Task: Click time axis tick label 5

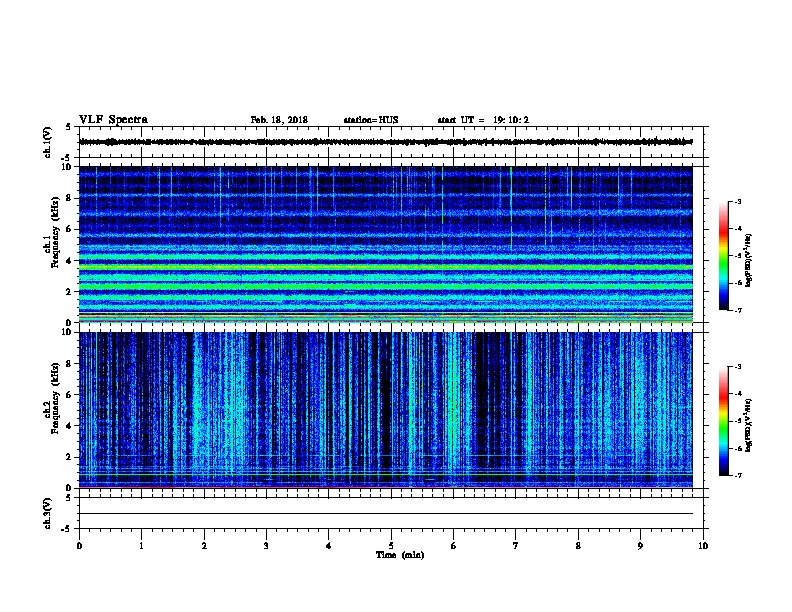Action: tap(391, 546)
